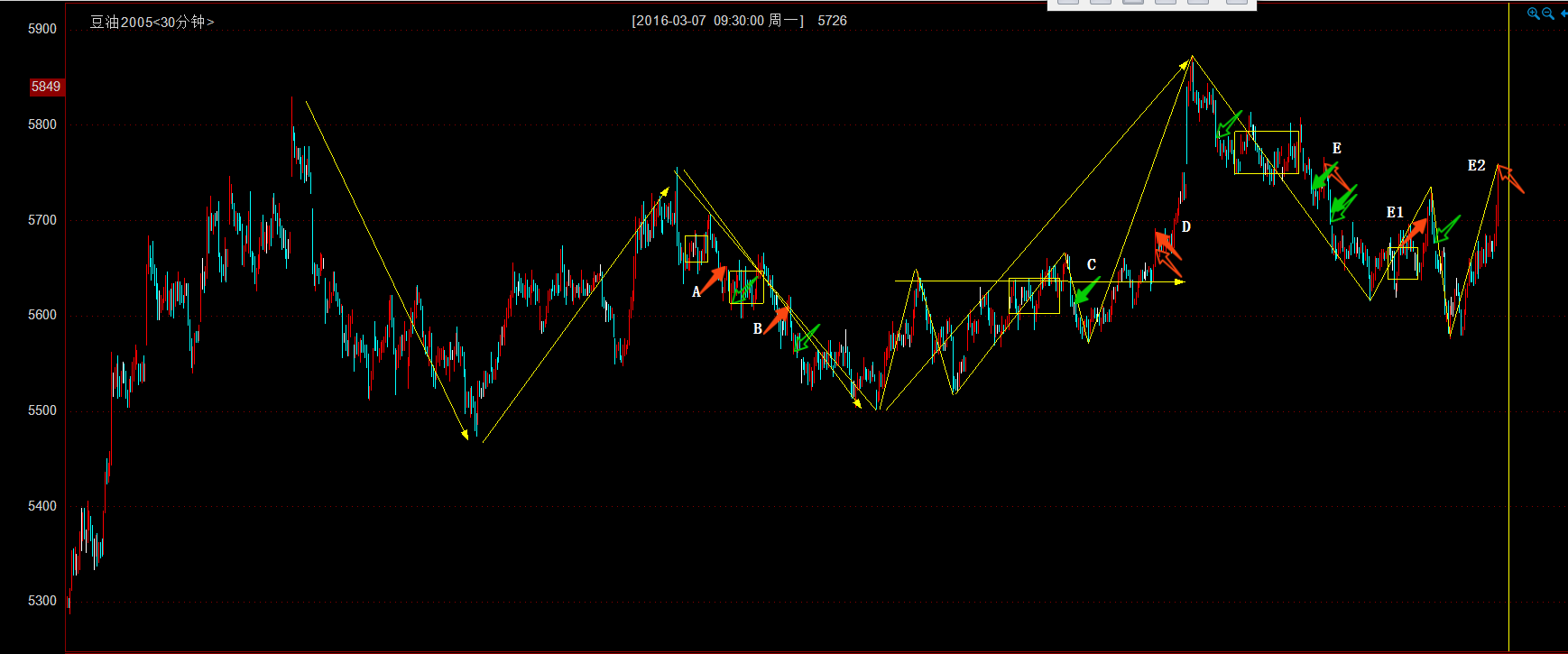Click the 5500 price axis label
The height and width of the screenshot is (654, 1568).
point(42,410)
